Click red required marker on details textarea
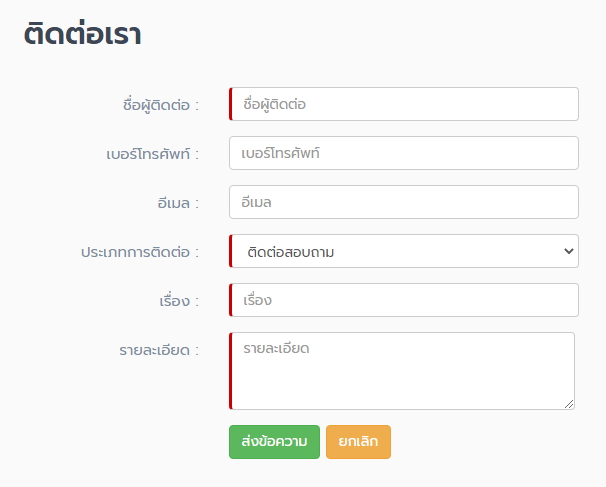Viewport: 606px width, 487px height. point(231,371)
